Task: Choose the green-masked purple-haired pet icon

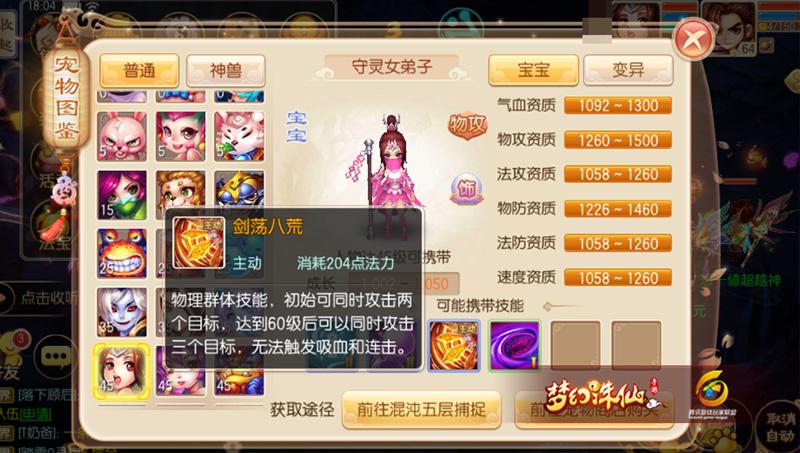Action: point(122,195)
